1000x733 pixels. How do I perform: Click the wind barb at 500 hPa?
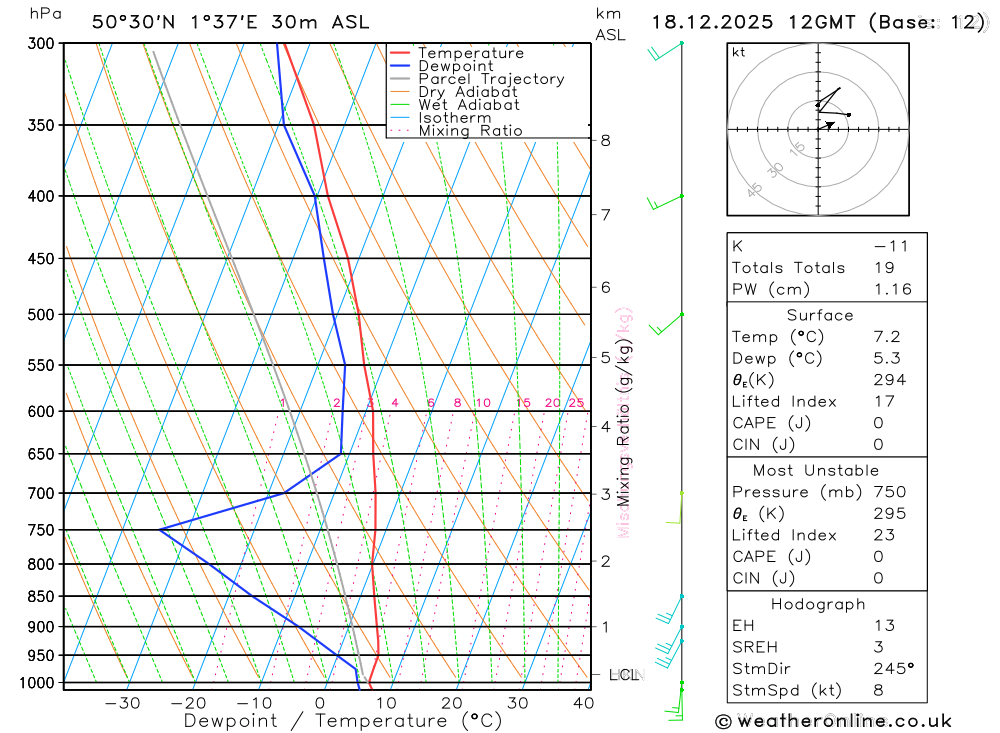click(666, 324)
